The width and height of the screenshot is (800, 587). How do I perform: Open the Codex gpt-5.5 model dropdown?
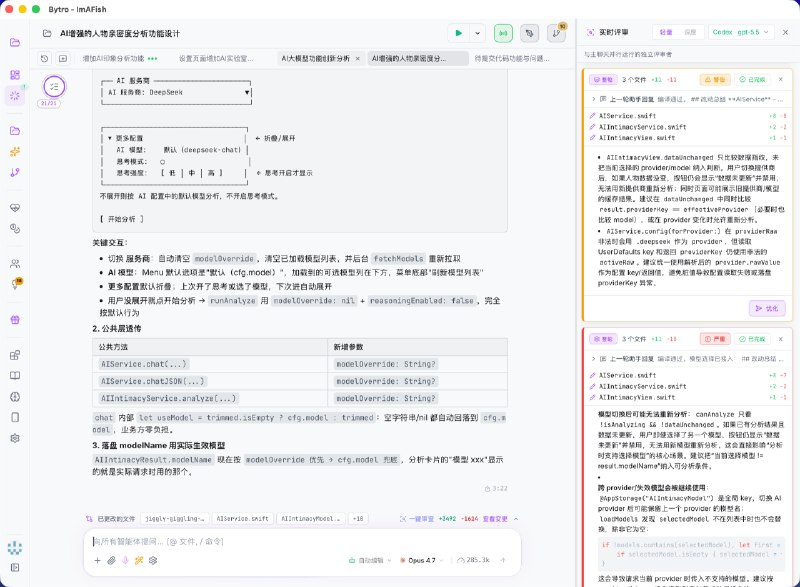[x=740, y=32]
